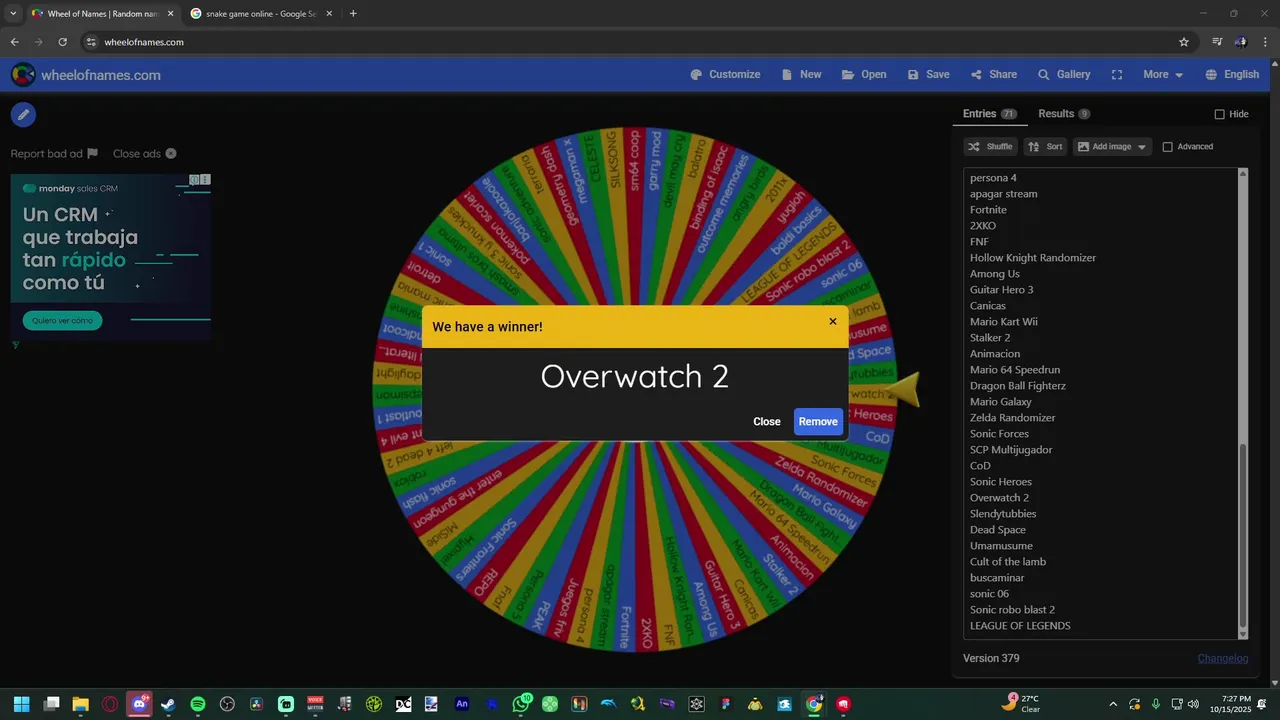Click 'Slendytubbies' entry text
The image size is (1280, 720).
tap(1003, 514)
